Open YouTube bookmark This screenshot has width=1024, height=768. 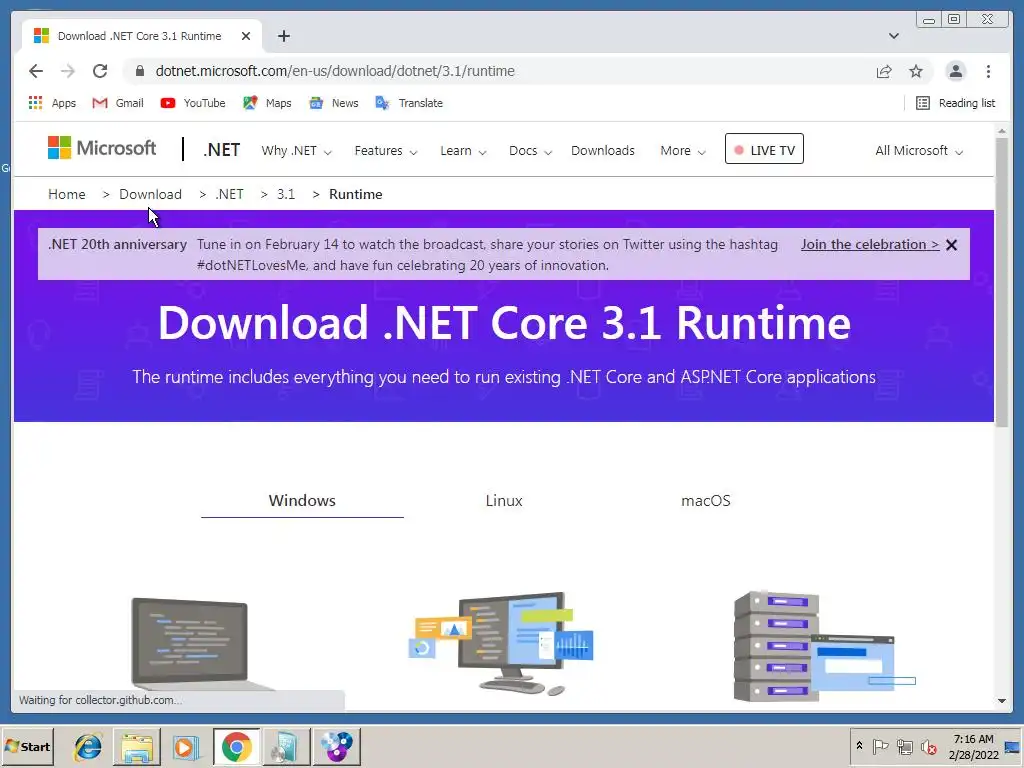click(193, 103)
